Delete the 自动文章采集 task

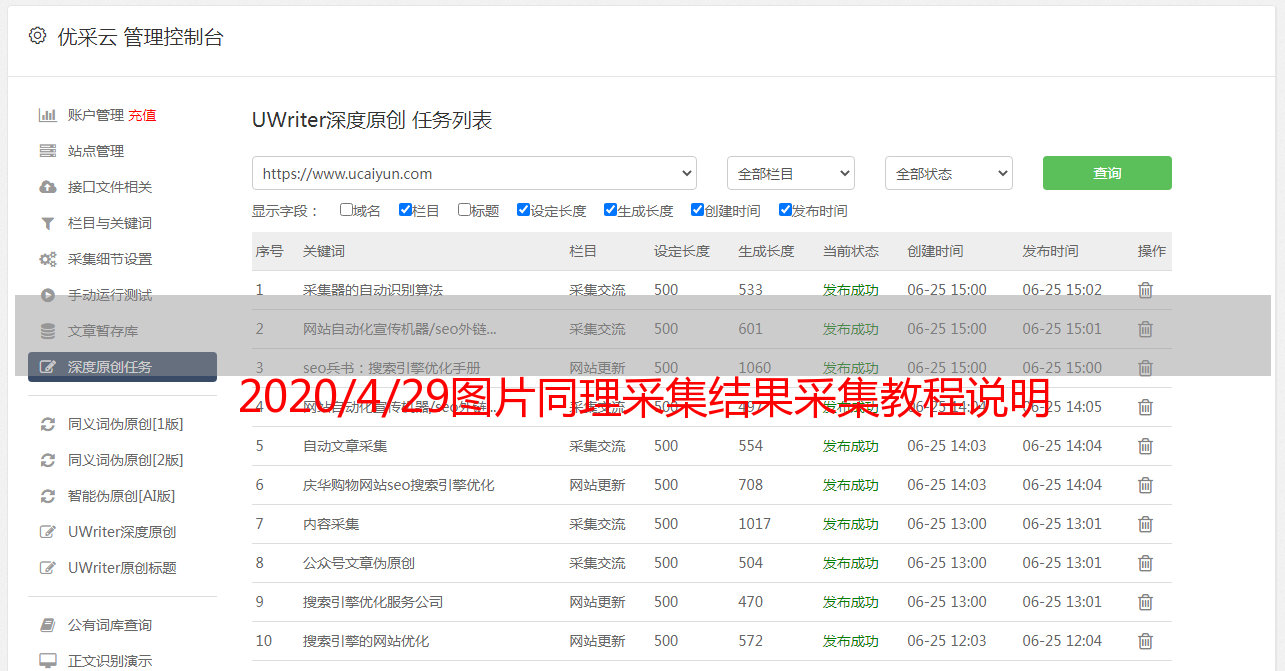1145,446
